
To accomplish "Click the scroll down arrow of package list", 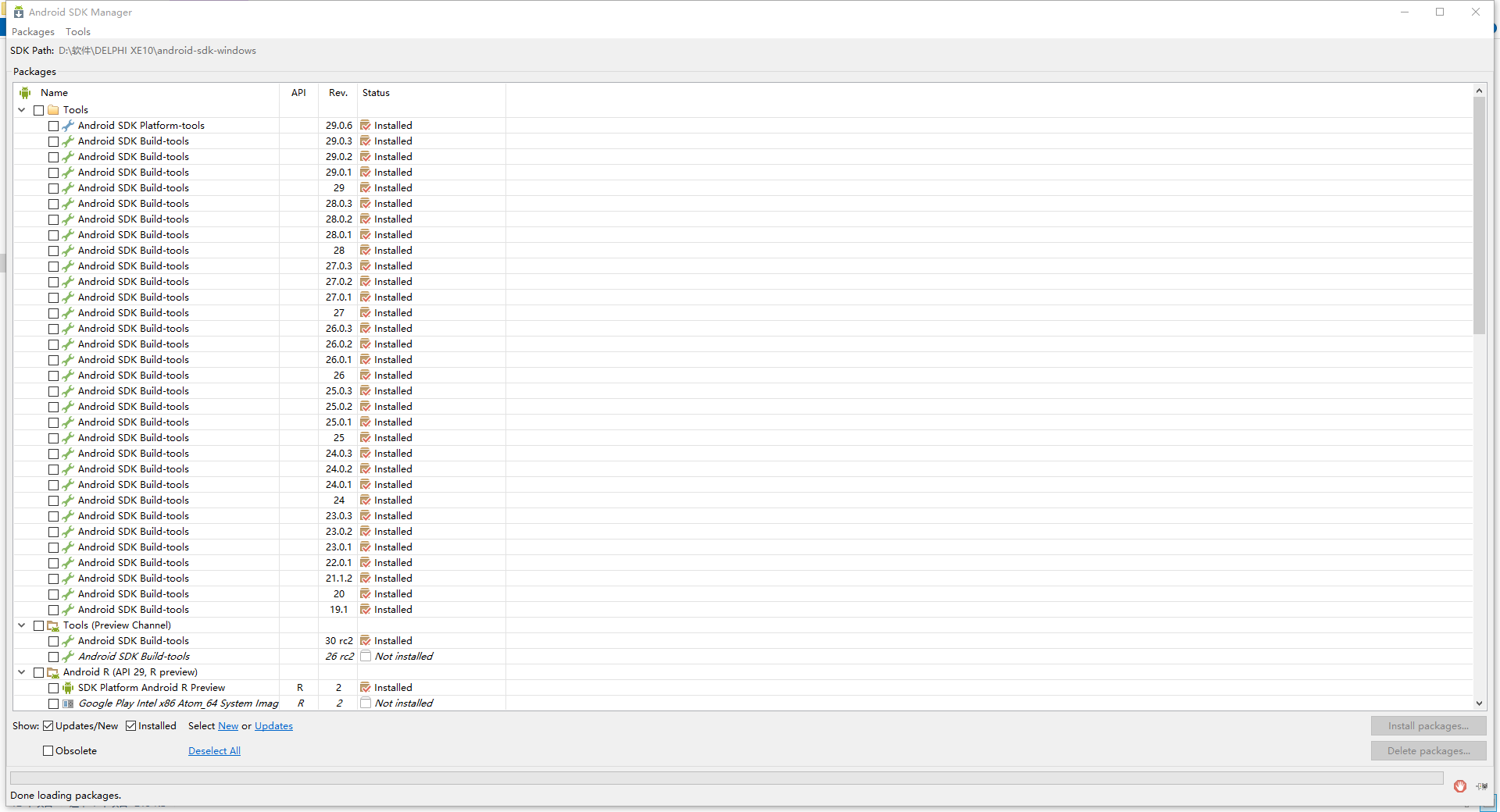I will (x=1479, y=703).
